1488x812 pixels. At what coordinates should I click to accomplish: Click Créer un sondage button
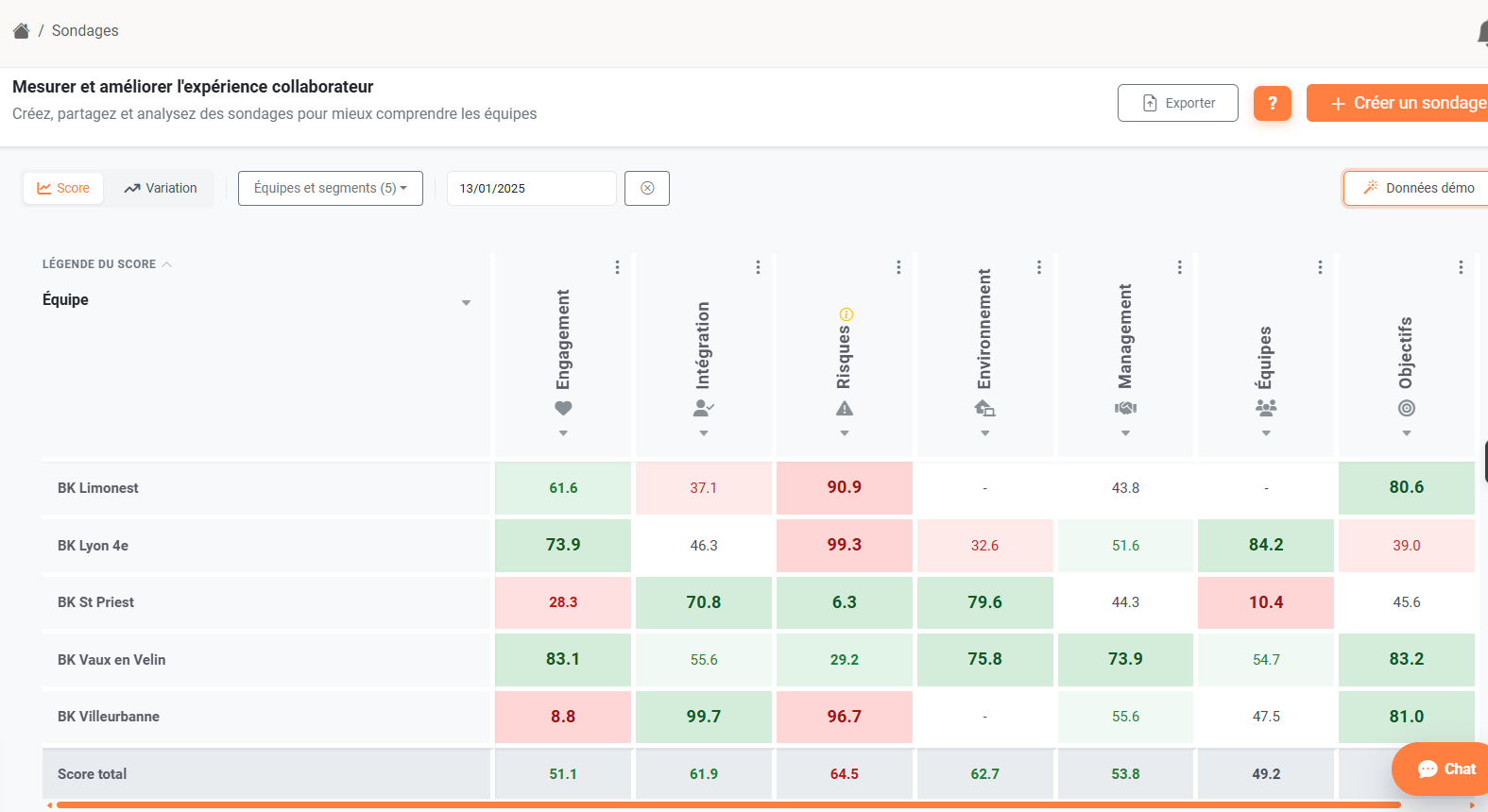click(1398, 103)
